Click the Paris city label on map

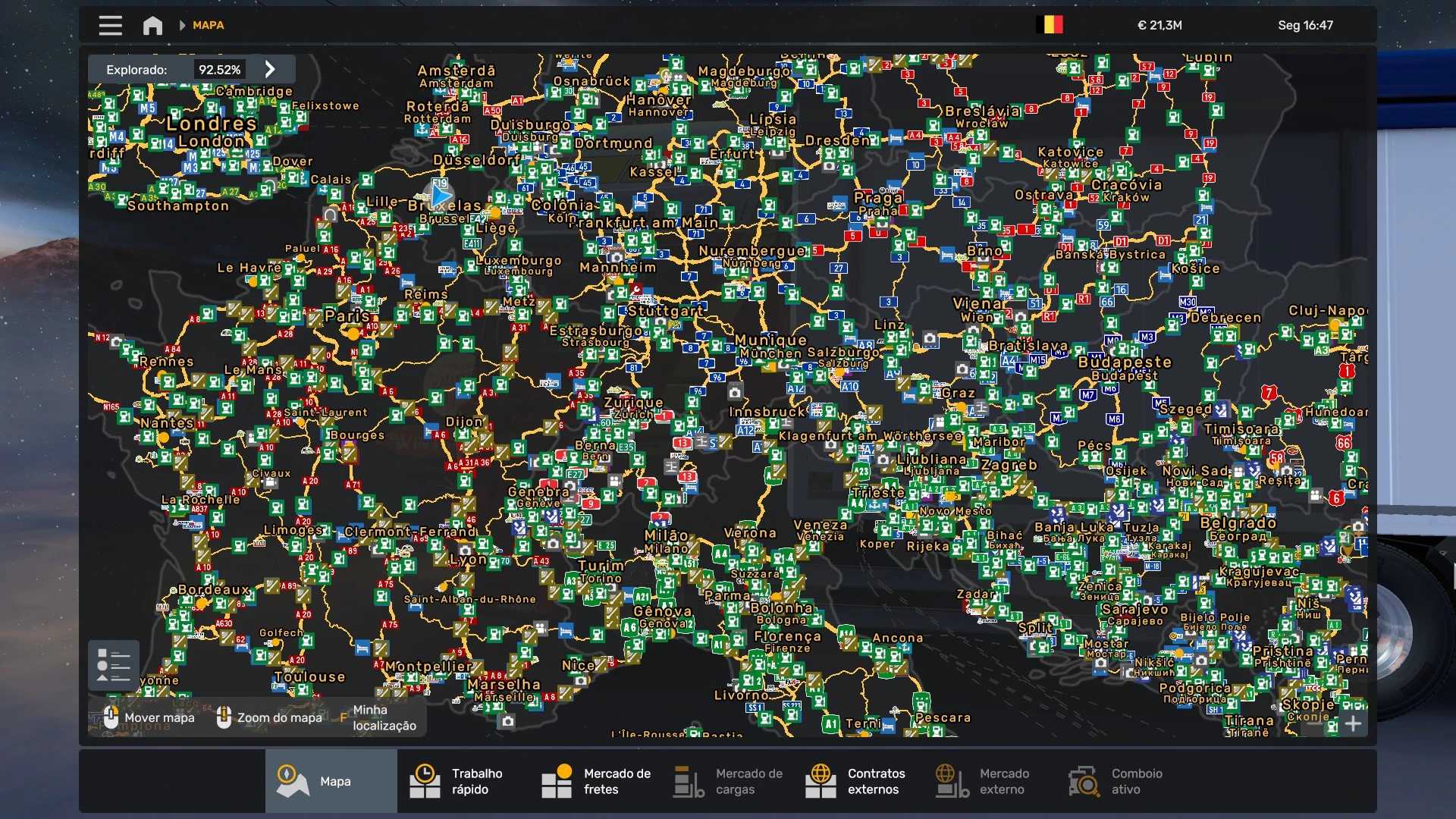tap(347, 315)
